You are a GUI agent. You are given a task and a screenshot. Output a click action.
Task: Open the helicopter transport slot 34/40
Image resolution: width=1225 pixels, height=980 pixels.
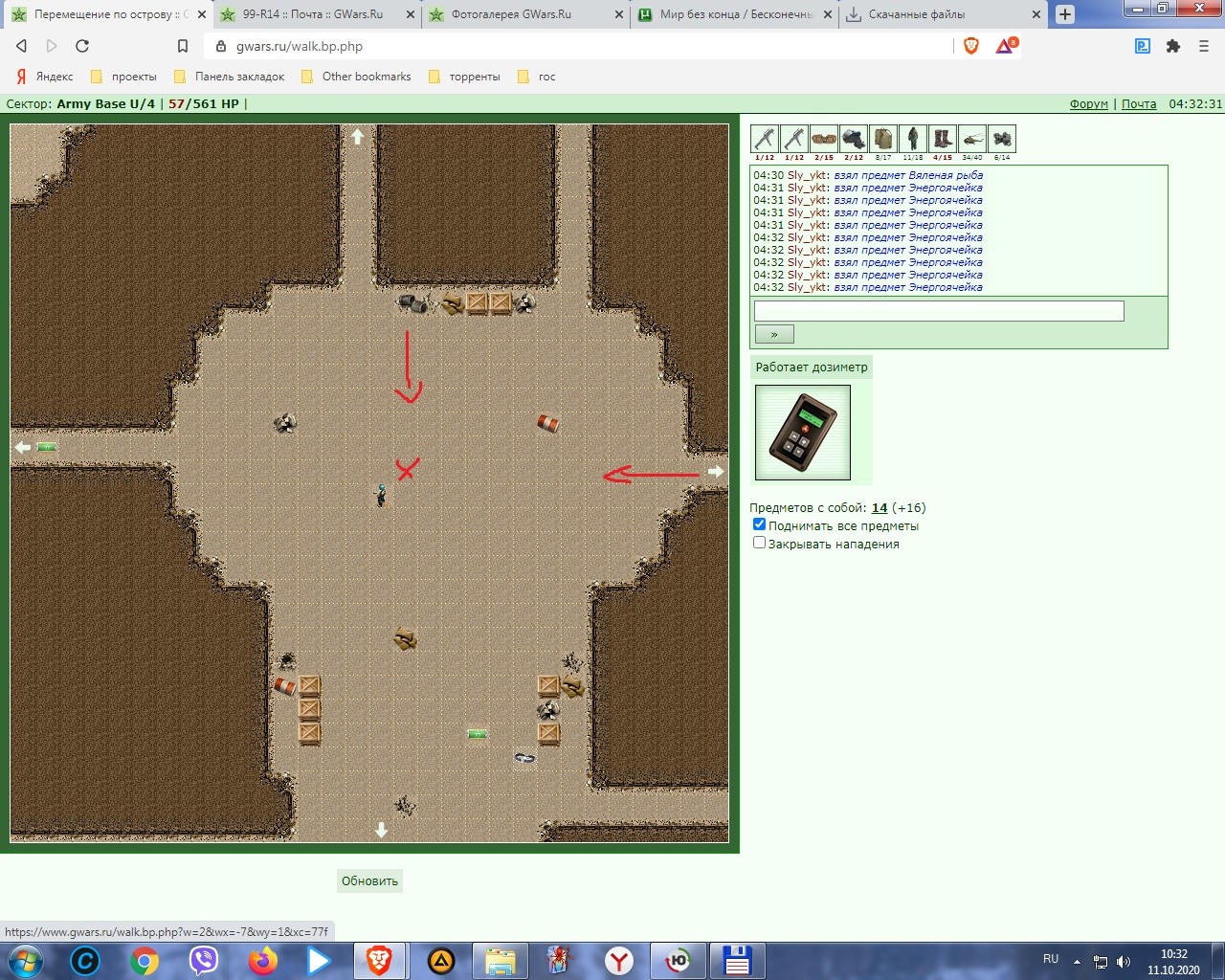coord(972,140)
